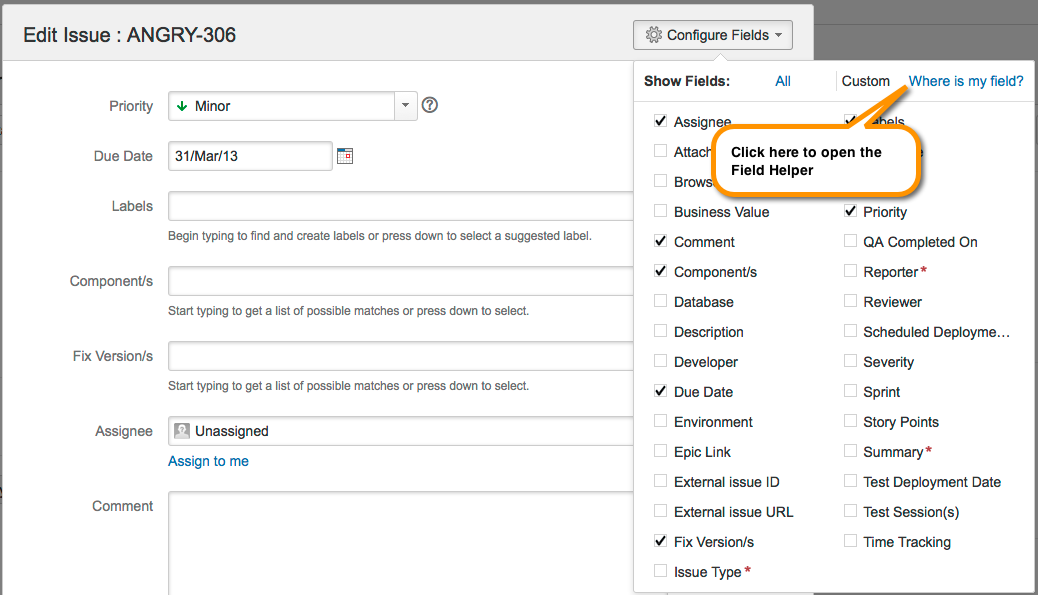Check the Epic Link field checkbox

pyautogui.click(x=660, y=451)
